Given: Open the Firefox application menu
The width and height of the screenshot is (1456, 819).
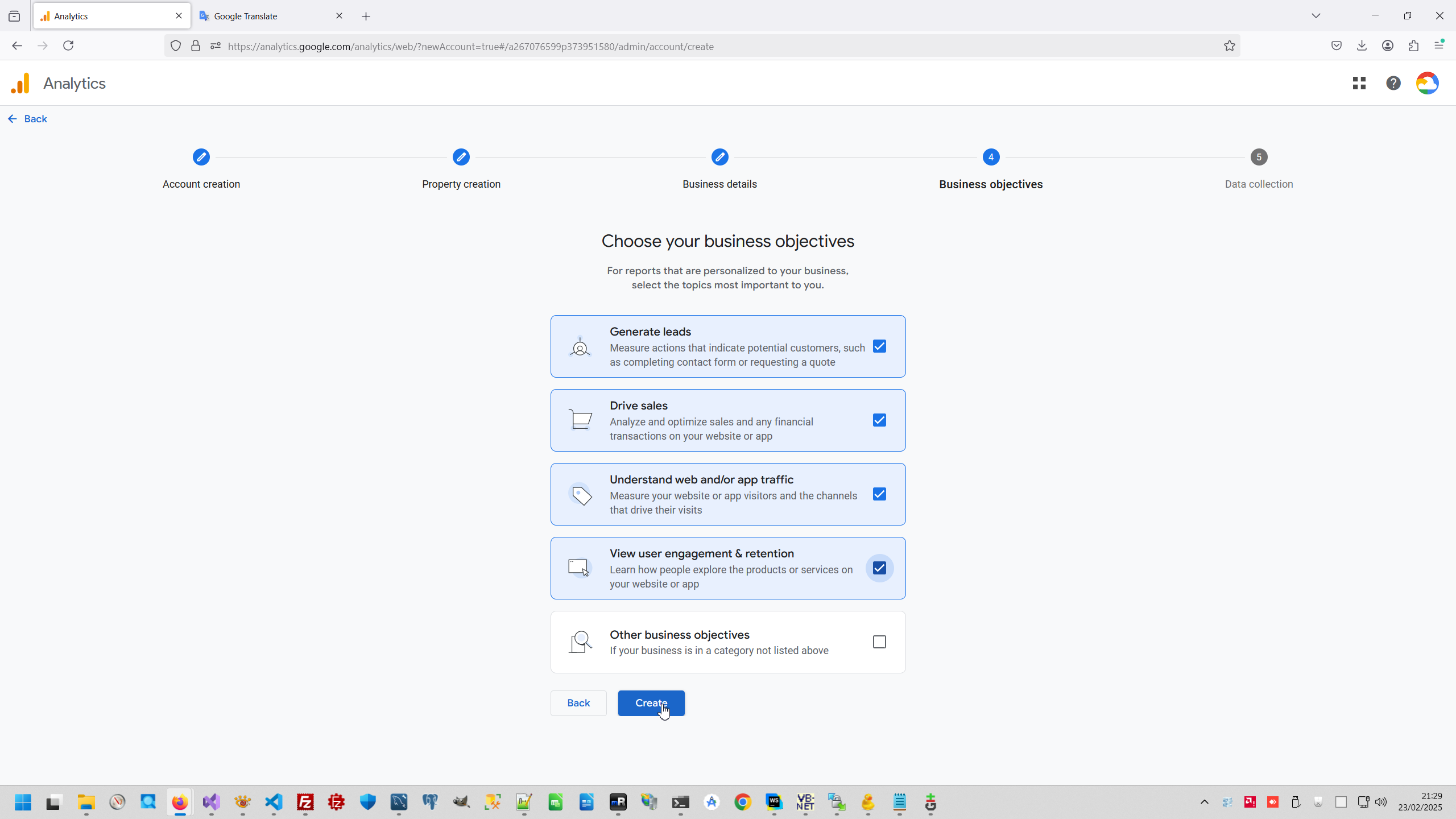Looking at the screenshot, I should coord(1439,46).
